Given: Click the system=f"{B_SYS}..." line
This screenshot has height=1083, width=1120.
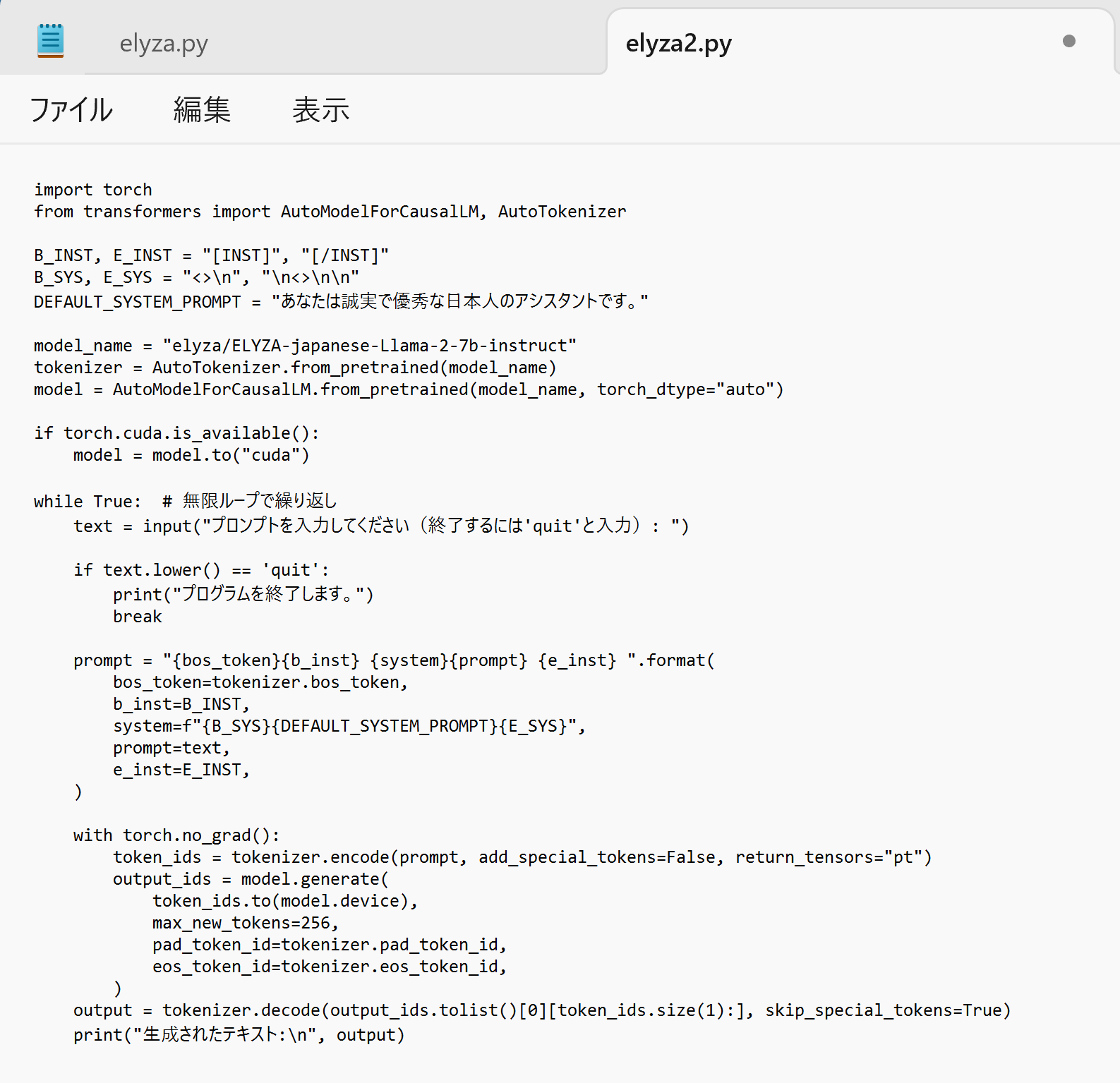Looking at the screenshot, I should pos(349,726).
